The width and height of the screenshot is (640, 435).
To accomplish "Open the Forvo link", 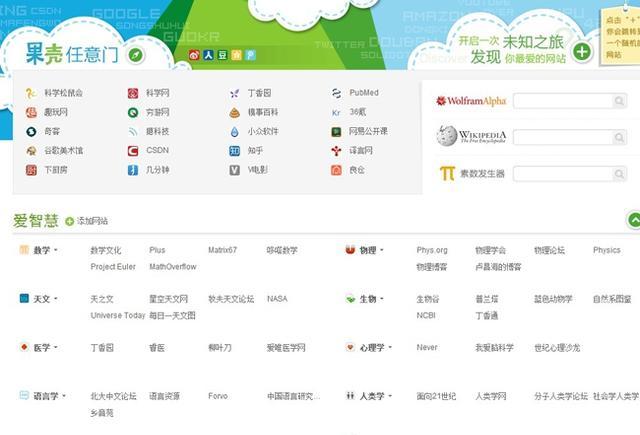I will 218,396.
